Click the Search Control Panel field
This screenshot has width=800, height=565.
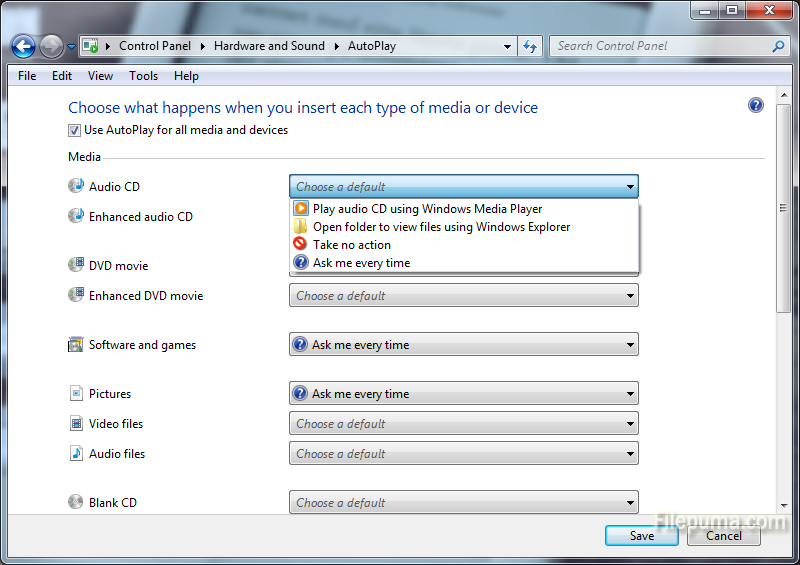[x=660, y=46]
